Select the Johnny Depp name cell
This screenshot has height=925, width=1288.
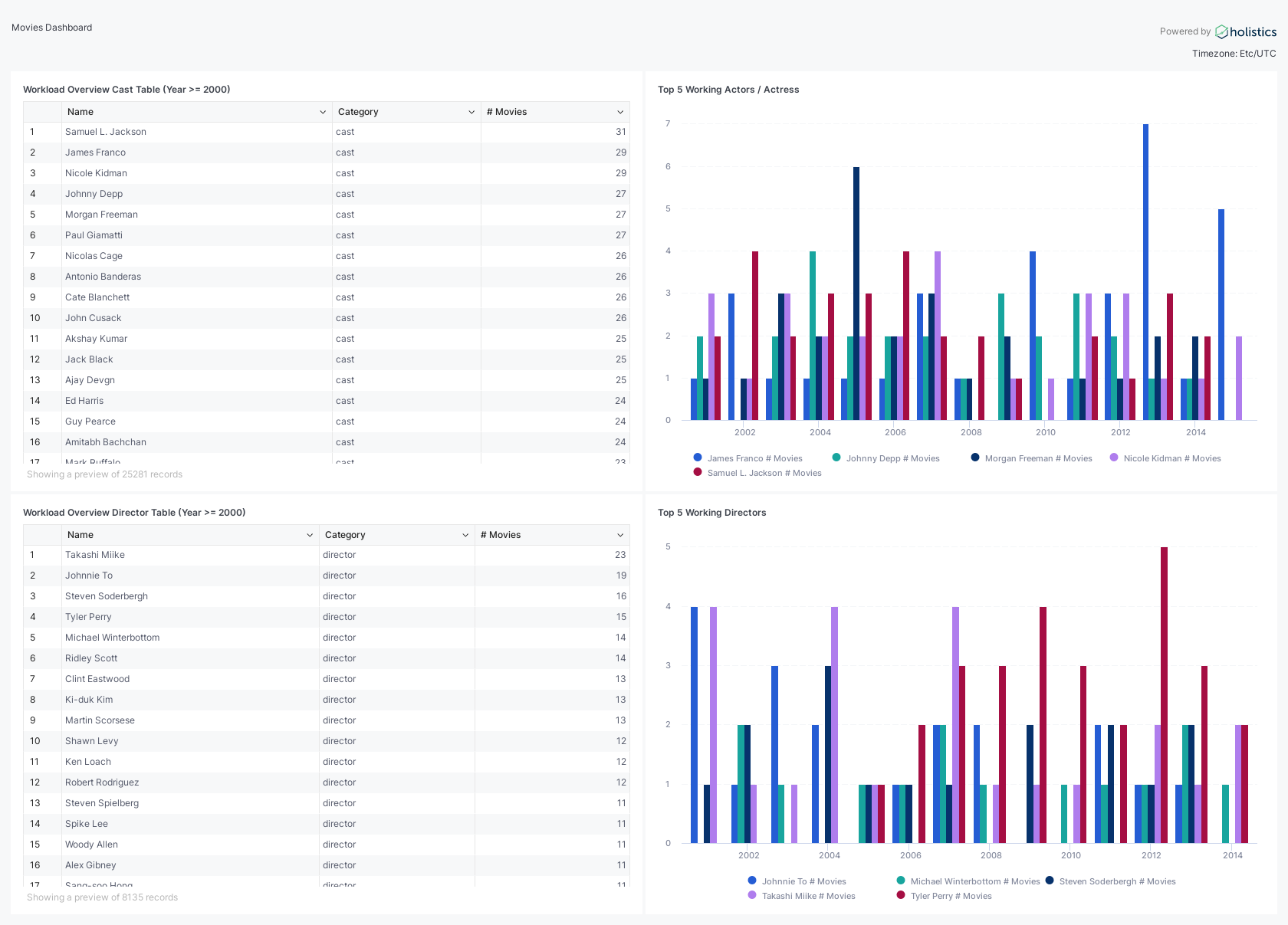pyautogui.click(x=196, y=194)
